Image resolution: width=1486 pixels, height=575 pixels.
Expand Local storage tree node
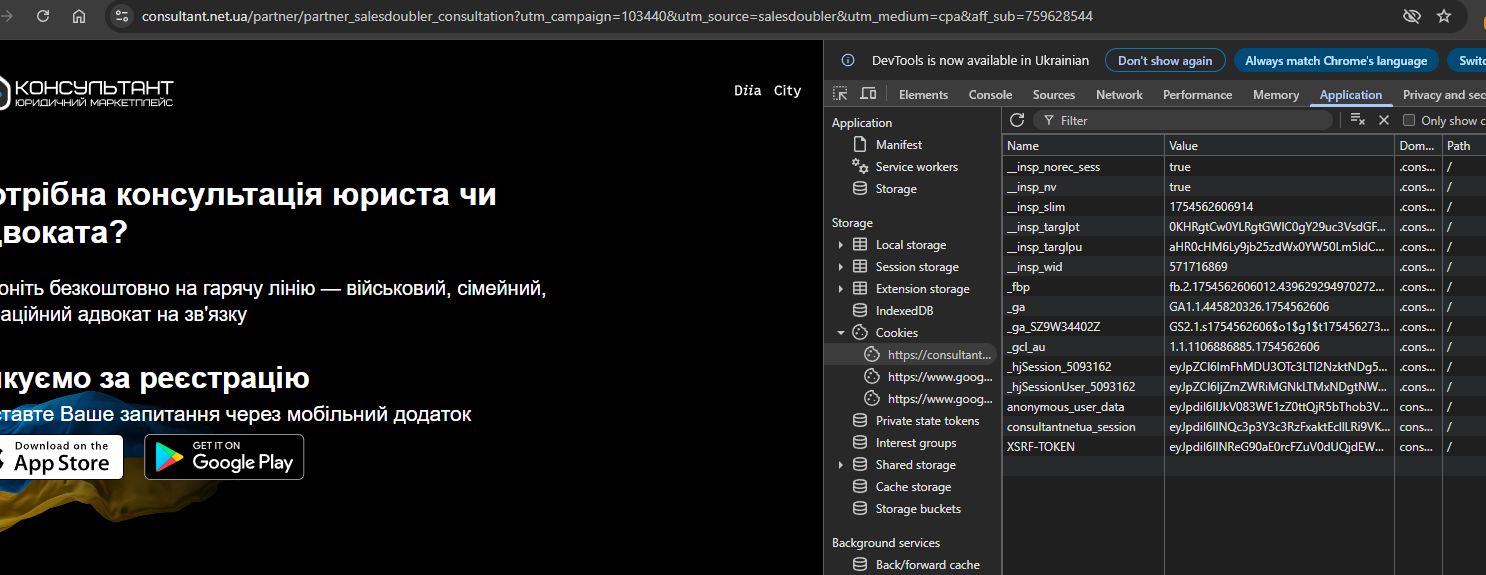coord(841,245)
